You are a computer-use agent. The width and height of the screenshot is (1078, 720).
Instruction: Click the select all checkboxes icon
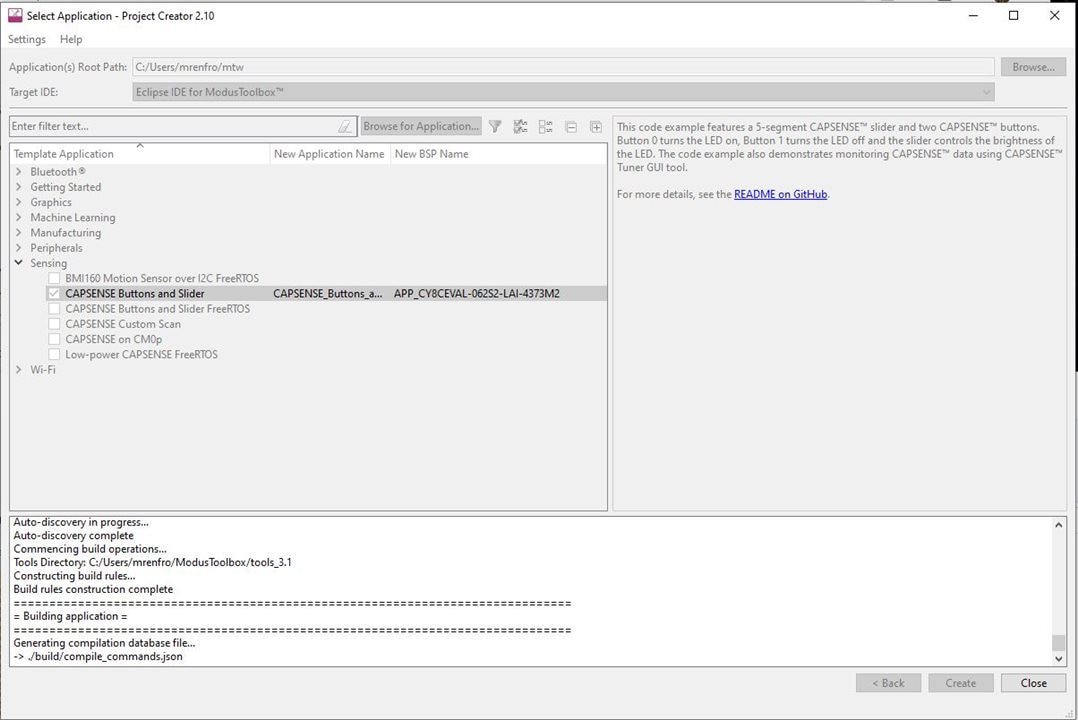point(520,127)
